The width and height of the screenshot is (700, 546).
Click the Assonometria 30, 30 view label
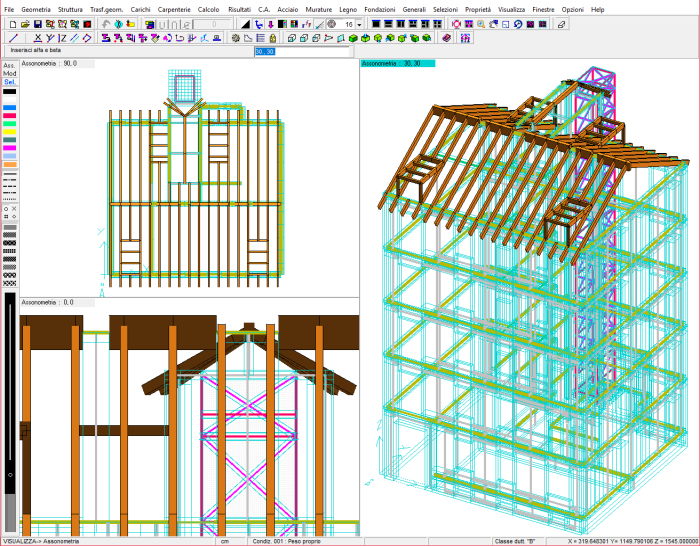(398, 63)
